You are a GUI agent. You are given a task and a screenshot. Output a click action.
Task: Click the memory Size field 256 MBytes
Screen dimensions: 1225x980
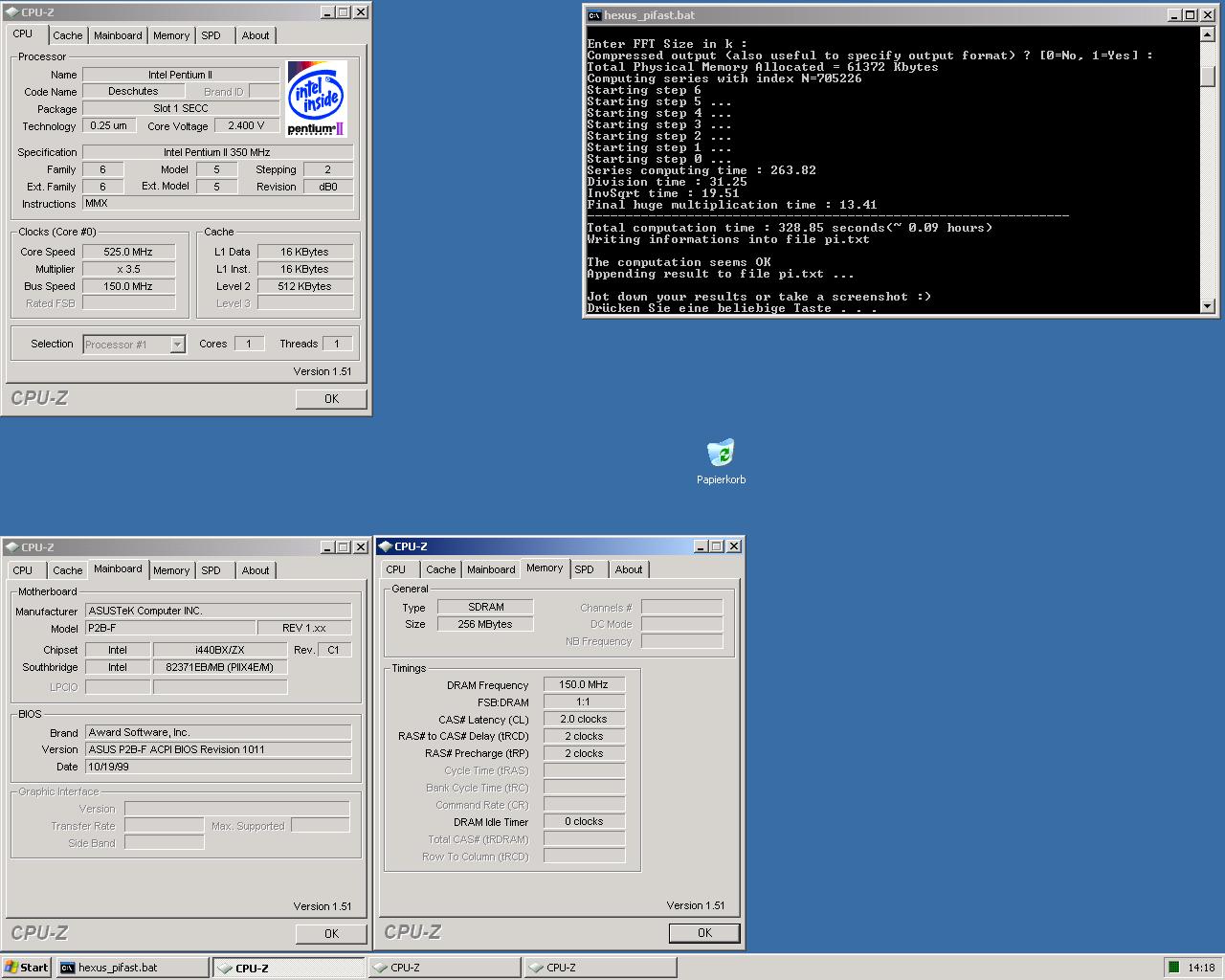tap(485, 625)
